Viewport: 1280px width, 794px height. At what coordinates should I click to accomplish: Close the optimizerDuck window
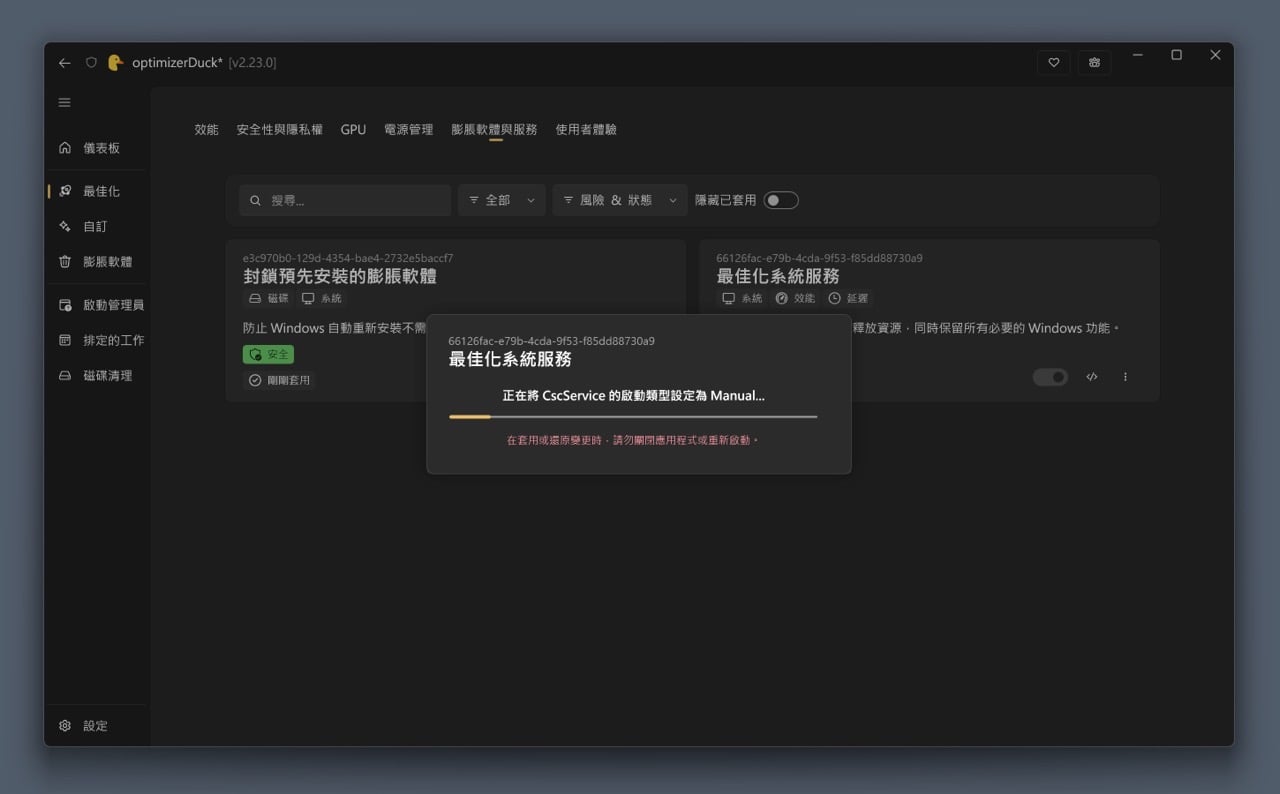[x=1215, y=55]
